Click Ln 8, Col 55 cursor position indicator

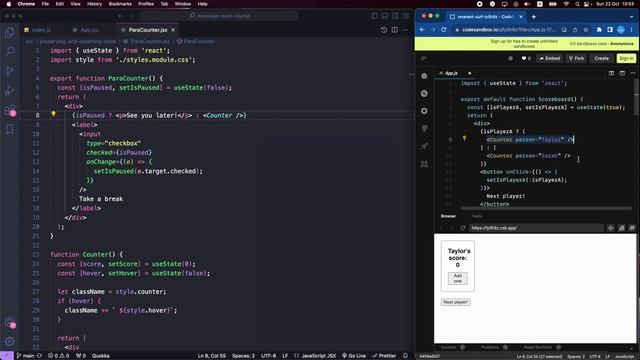[x=211, y=356]
